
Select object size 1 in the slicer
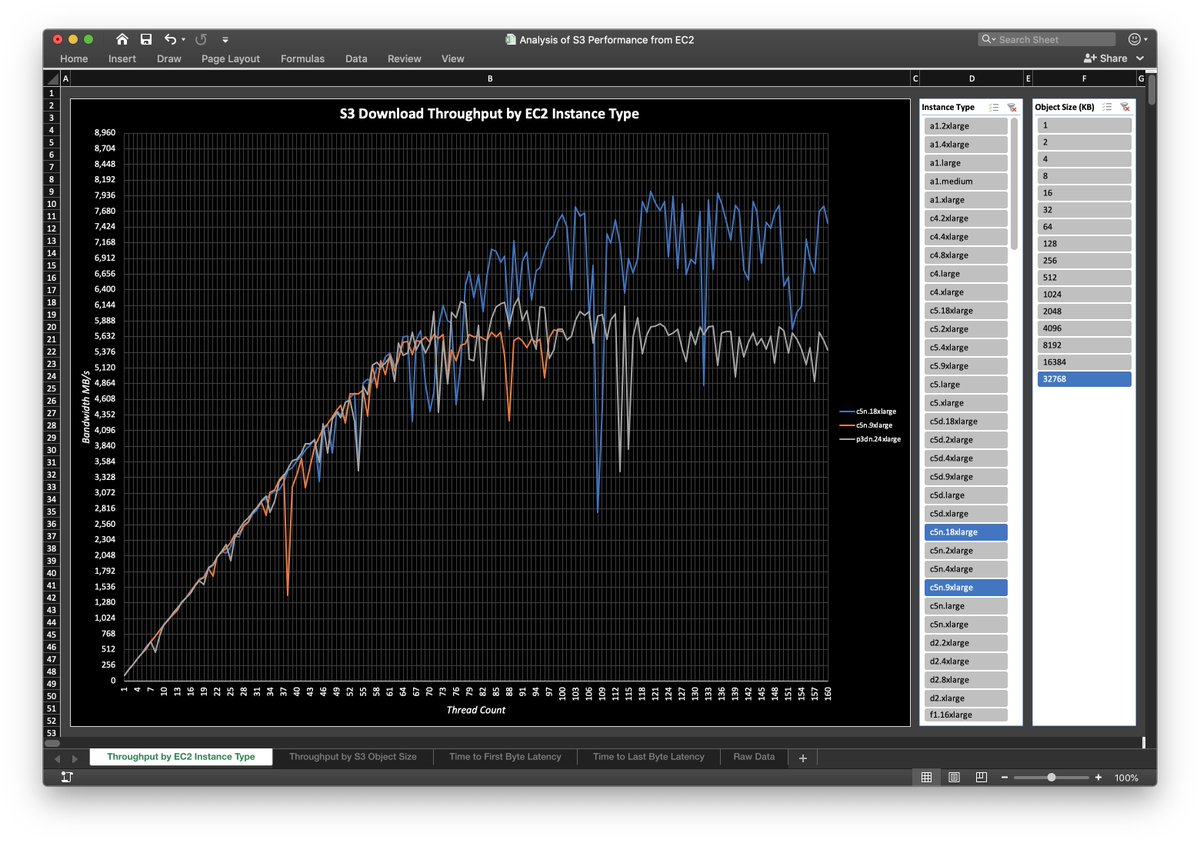(1084, 125)
